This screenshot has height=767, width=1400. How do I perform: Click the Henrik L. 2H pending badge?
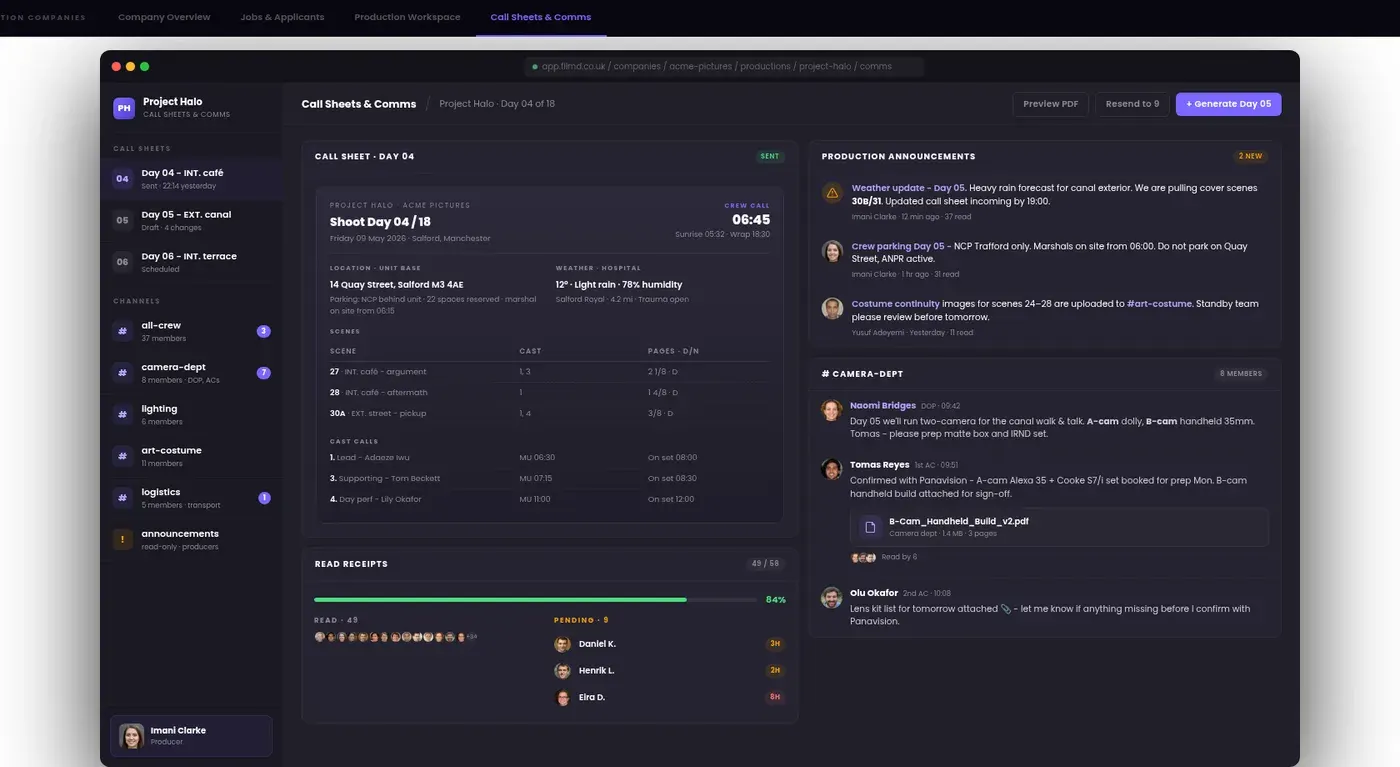pyautogui.click(x=774, y=671)
